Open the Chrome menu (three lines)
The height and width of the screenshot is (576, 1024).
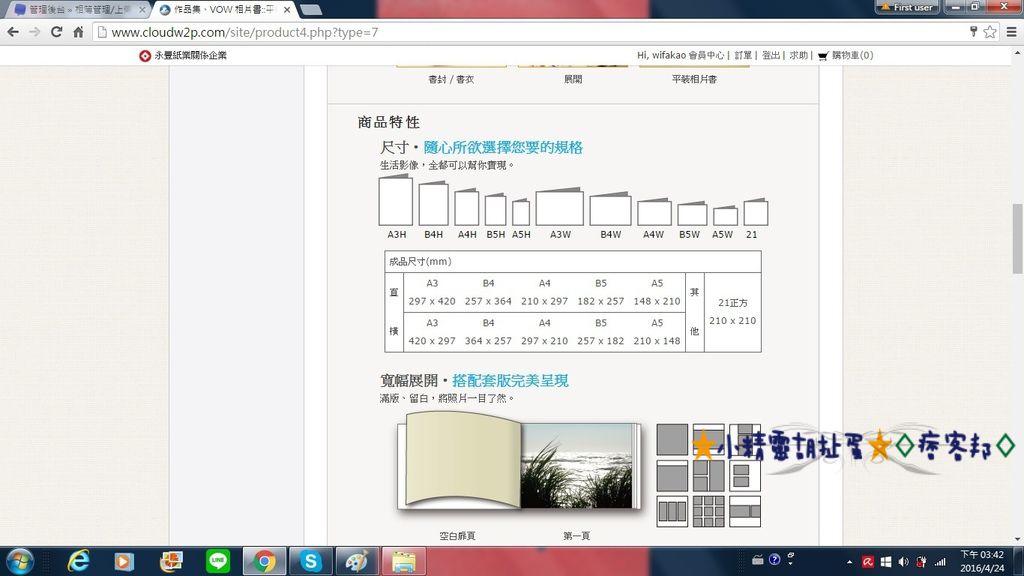[1012, 32]
